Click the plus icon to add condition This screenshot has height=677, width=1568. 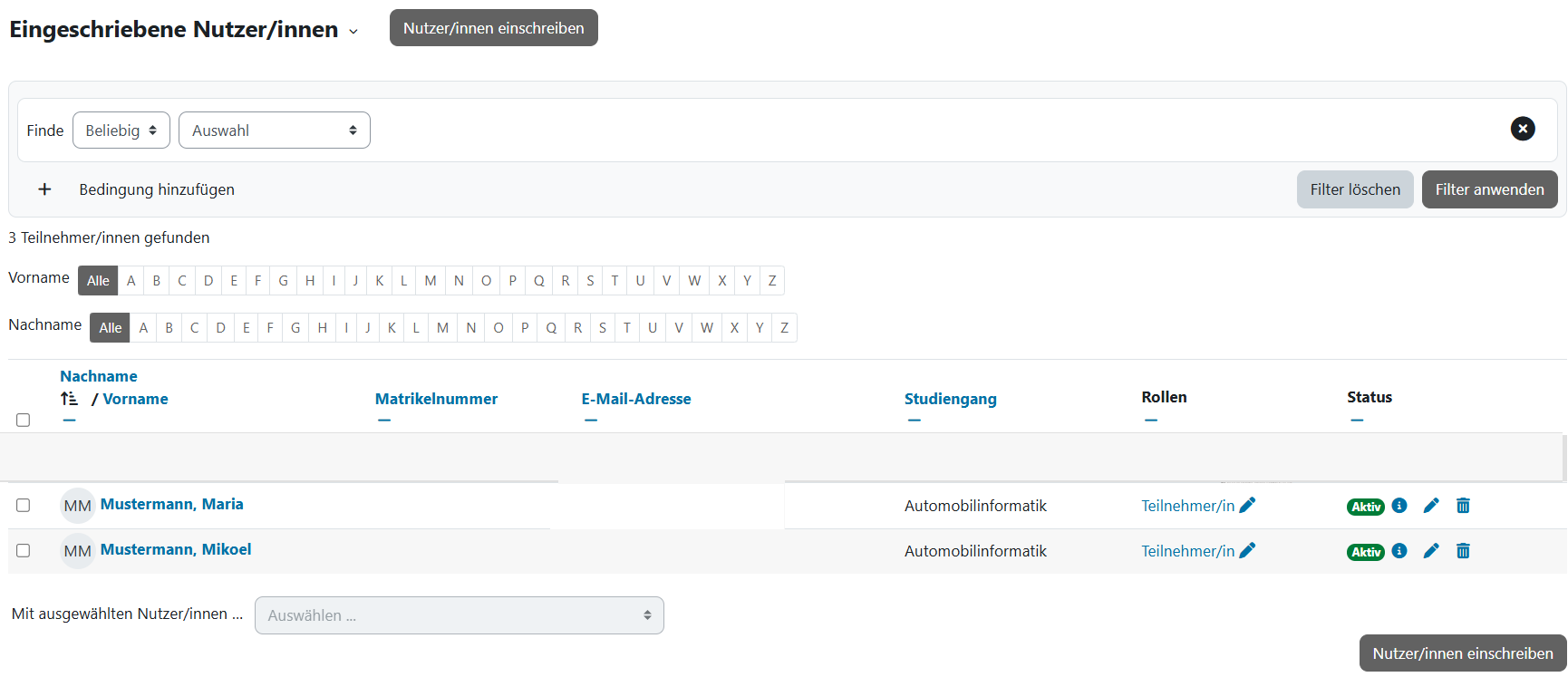44,189
